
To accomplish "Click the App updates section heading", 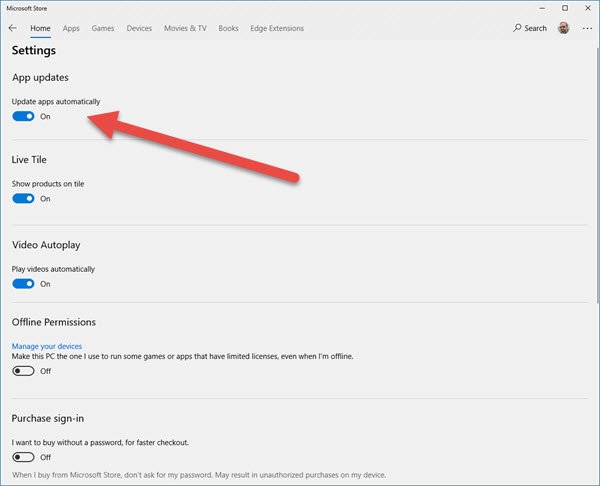I will pos(40,78).
